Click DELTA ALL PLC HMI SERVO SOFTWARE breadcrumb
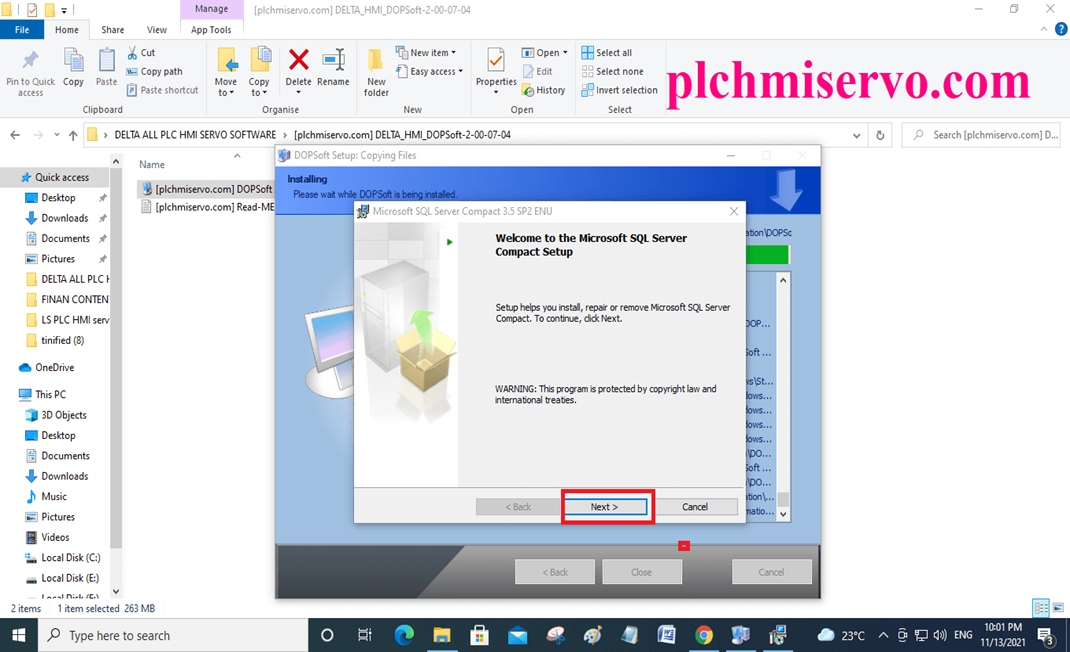 [195, 135]
